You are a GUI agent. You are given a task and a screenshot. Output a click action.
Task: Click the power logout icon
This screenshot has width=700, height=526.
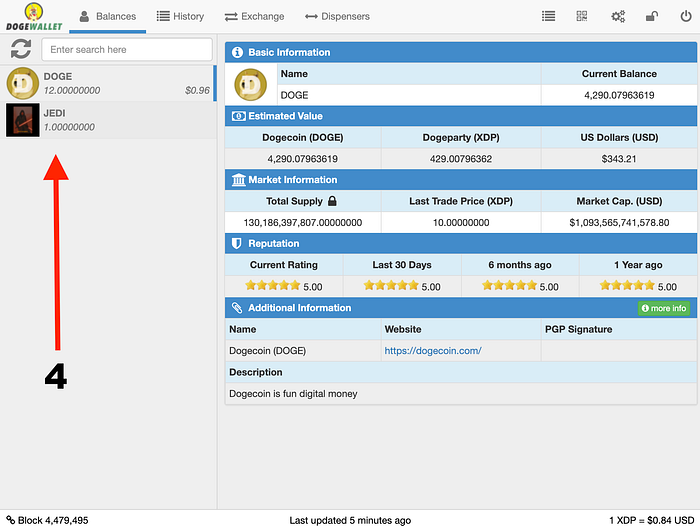tap(686, 17)
